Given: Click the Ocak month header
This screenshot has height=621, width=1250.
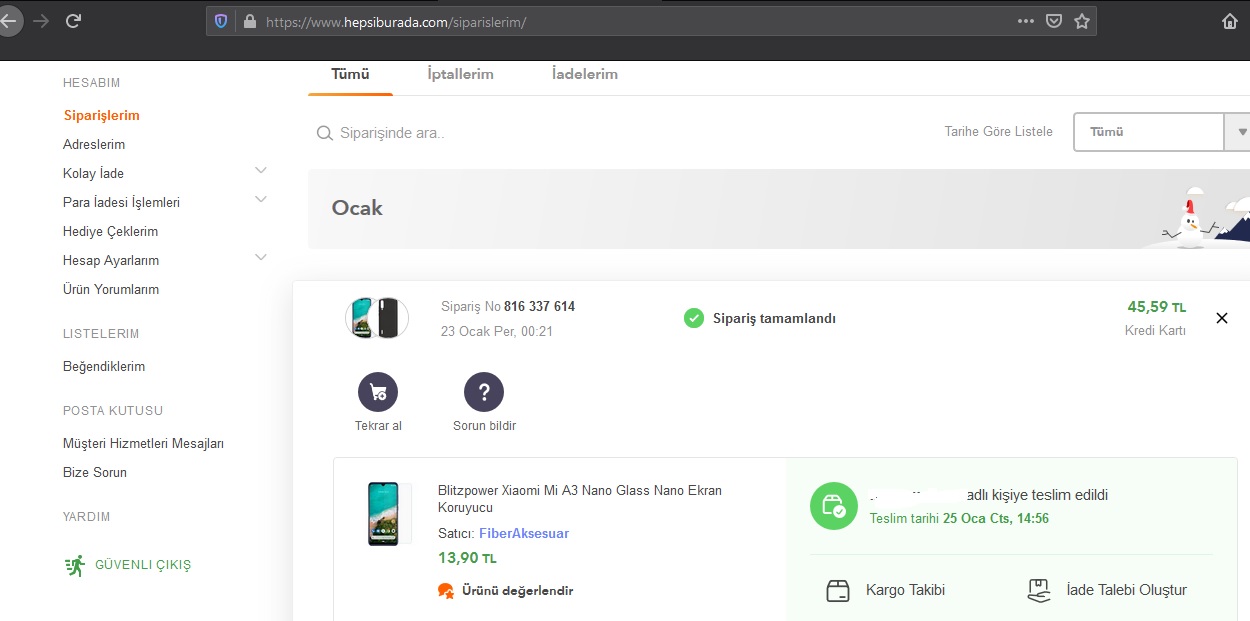Looking at the screenshot, I should 357,208.
